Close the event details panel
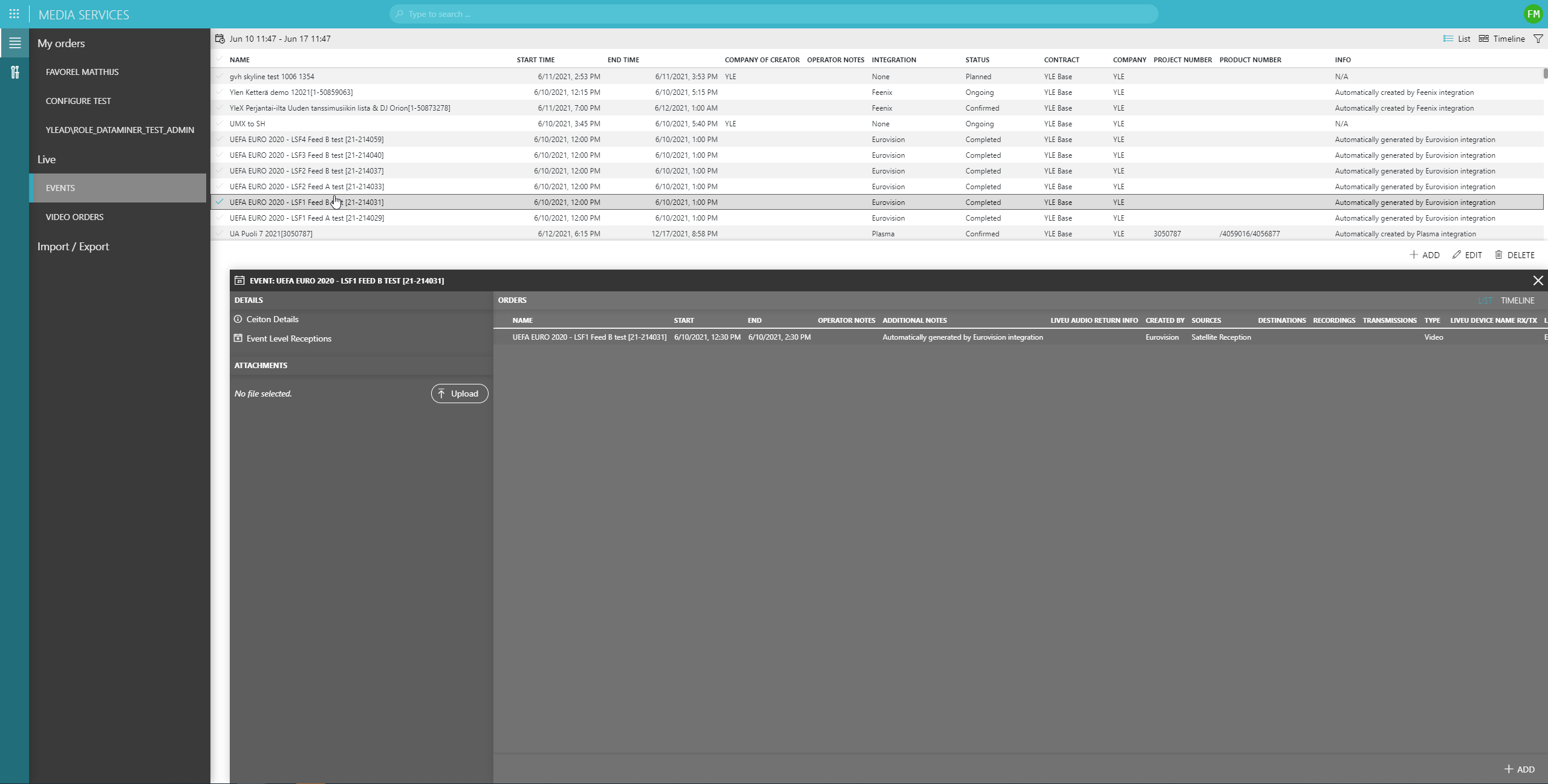Viewport: 1548px width, 784px height. pos(1538,280)
